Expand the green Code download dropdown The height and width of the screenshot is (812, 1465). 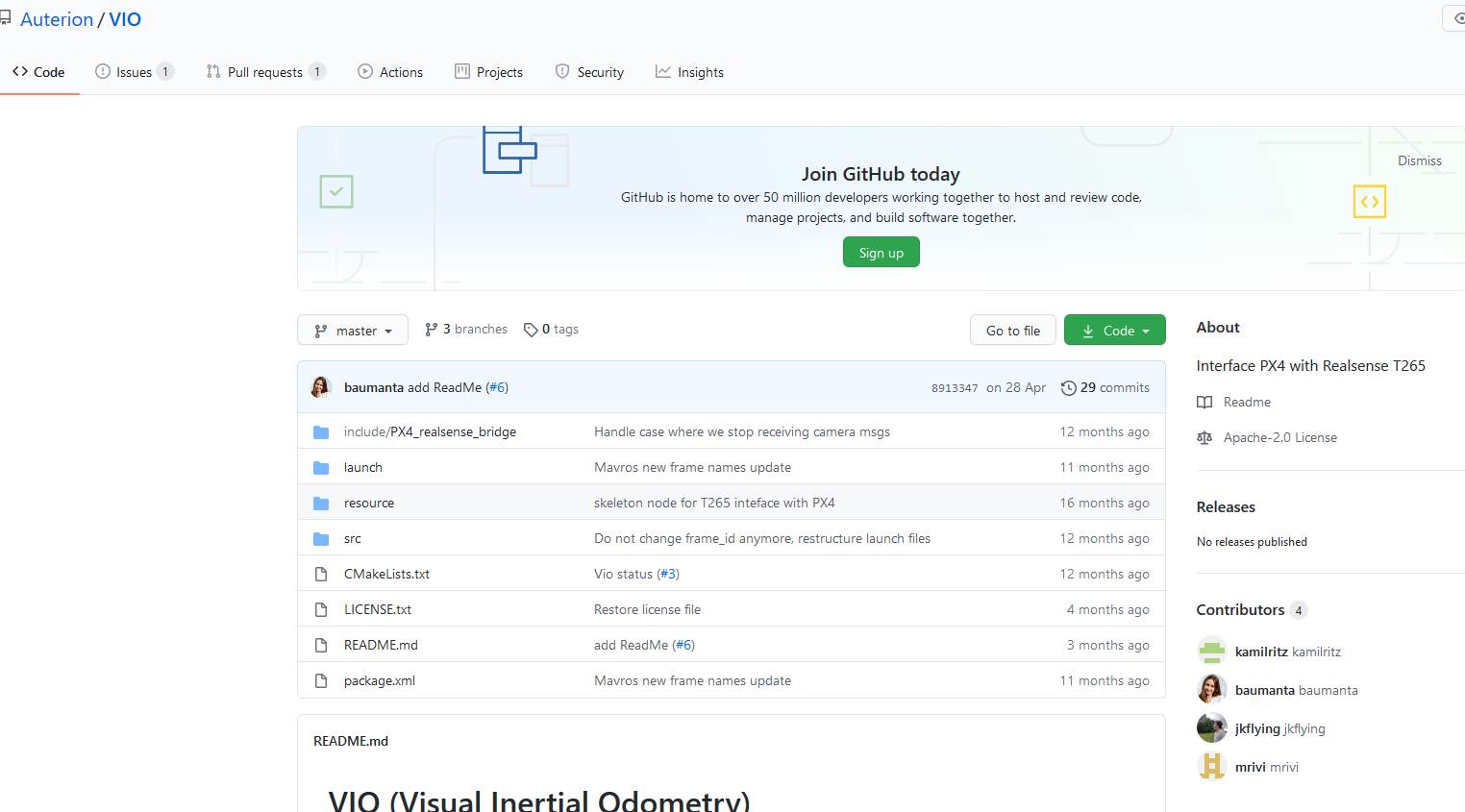(x=1115, y=331)
